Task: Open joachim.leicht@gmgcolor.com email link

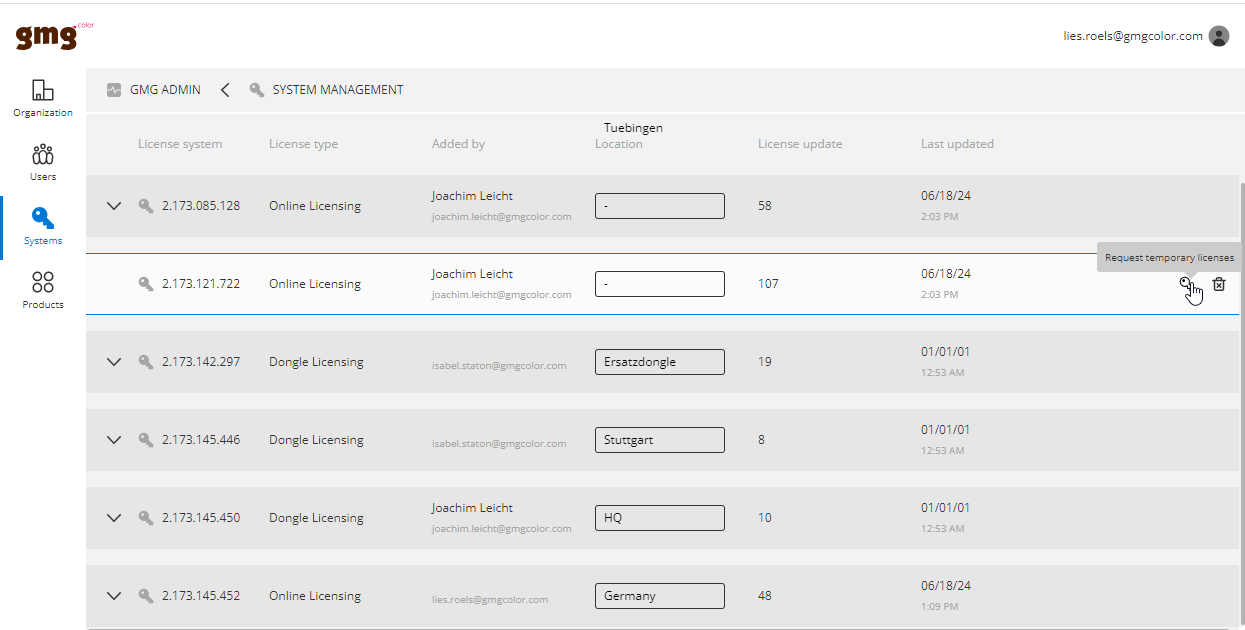Action: tap(501, 216)
